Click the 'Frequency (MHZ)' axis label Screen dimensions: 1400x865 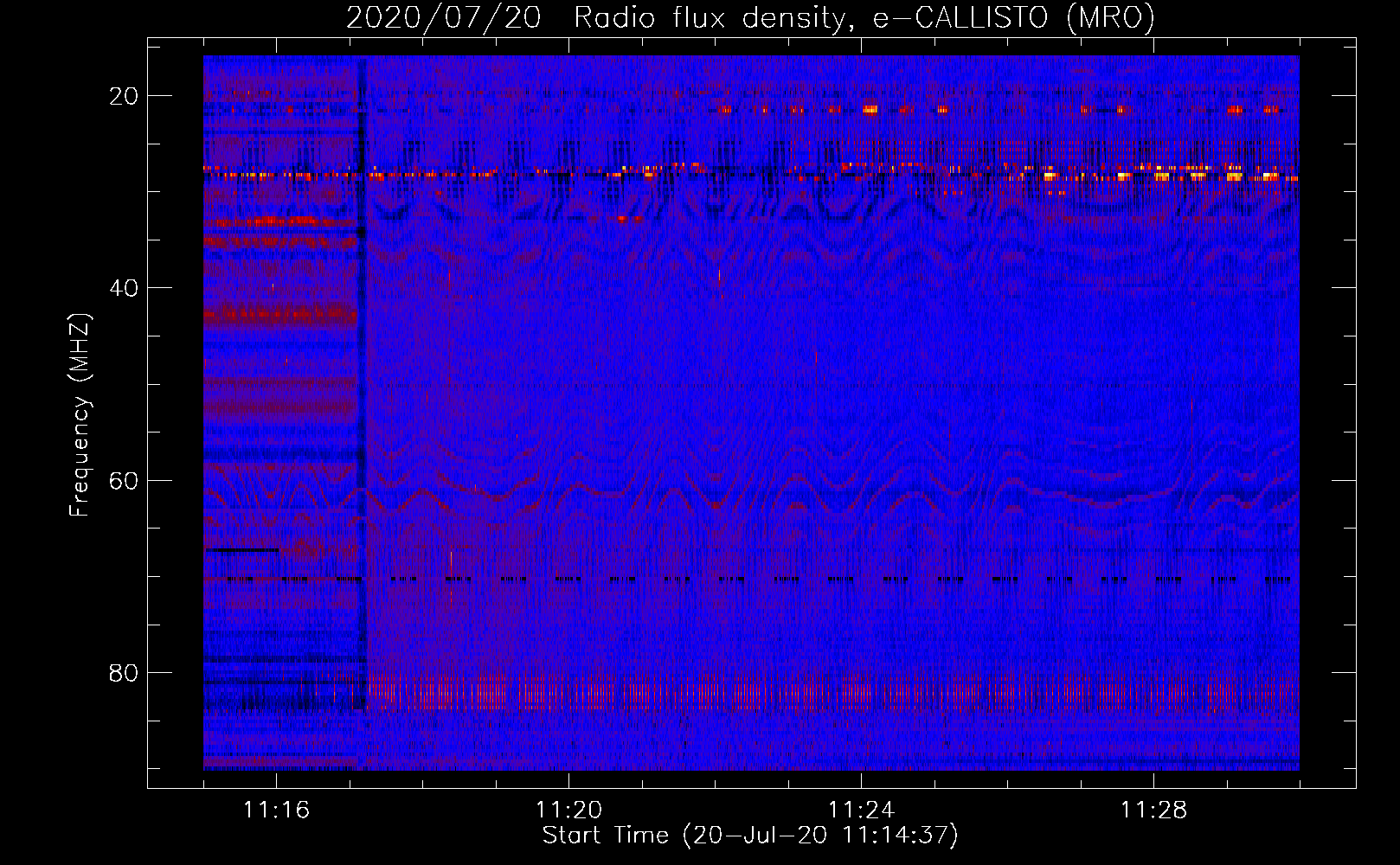click(x=80, y=414)
